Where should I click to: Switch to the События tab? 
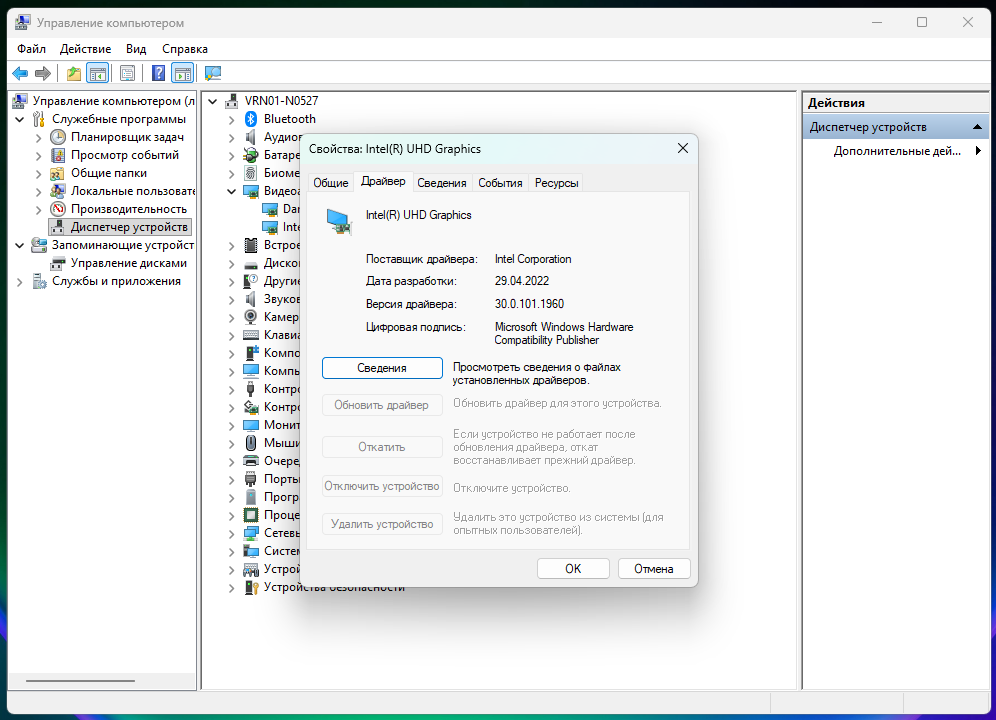pyautogui.click(x=500, y=183)
